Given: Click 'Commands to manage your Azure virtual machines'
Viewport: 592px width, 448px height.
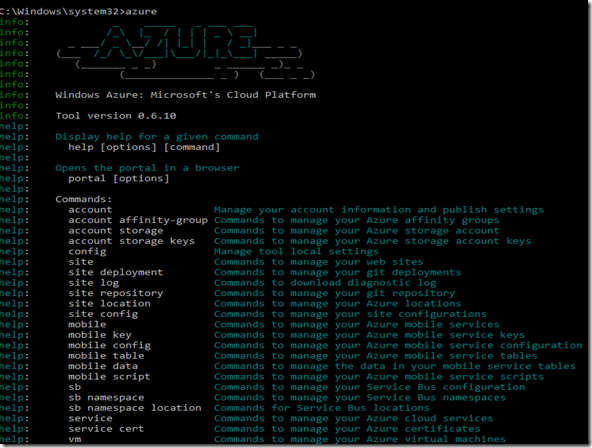Looking at the screenshot, I should click(360, 439).
